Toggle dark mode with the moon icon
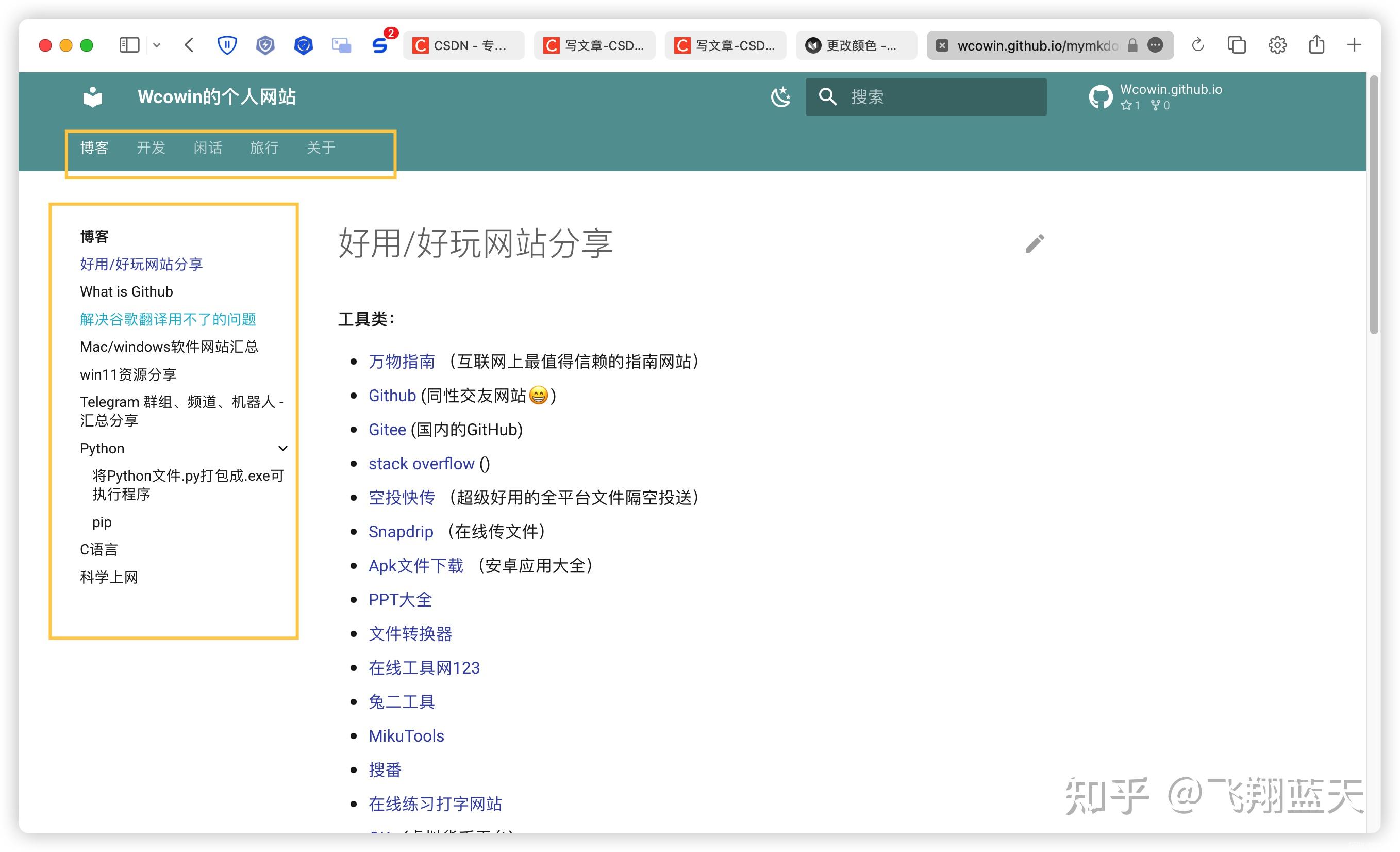This screenshot has height=852, width=1400. (781, 96)
